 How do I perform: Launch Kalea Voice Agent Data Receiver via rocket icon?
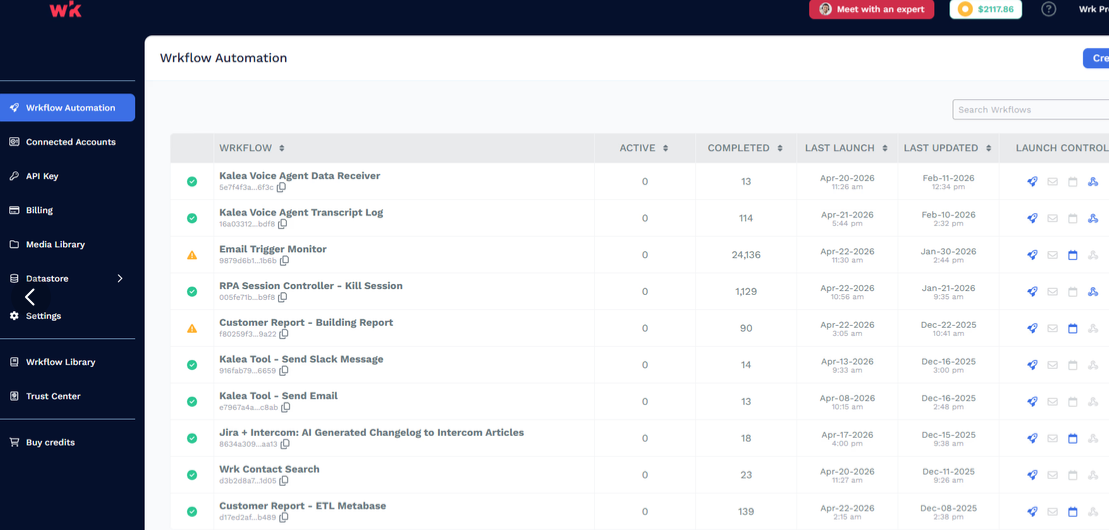[x=1032, y=182]
